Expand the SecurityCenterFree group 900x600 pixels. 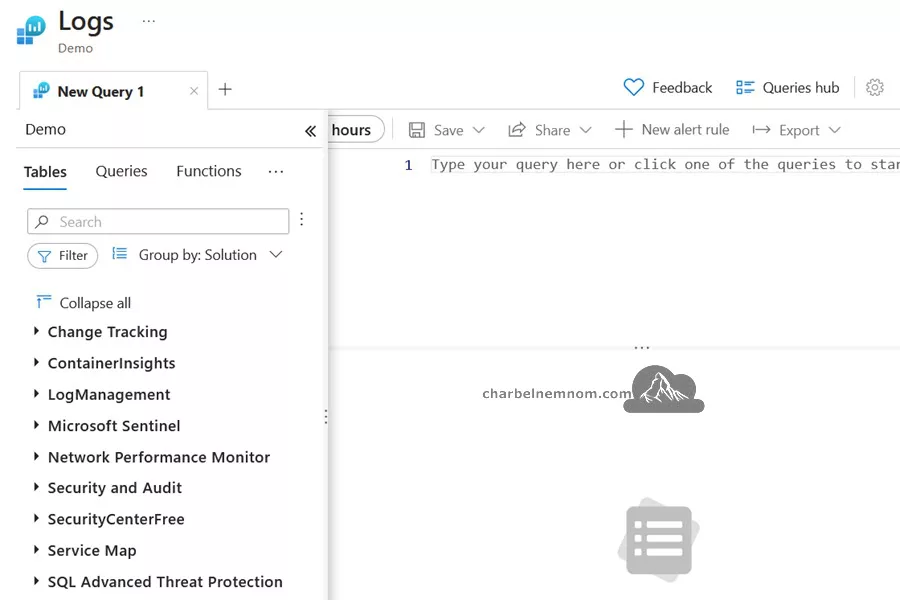(x=36, y=518)
